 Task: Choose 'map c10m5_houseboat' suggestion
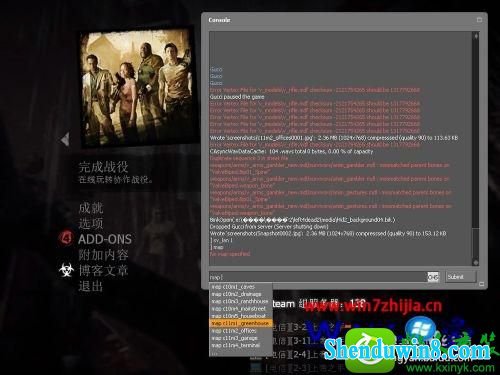pyautogui.click(x=241, y=316)
